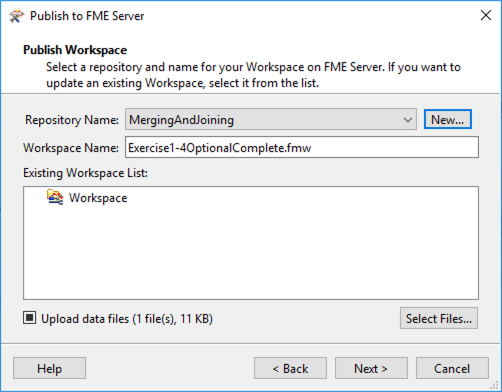This screenshot has width=502, height=392.
Task: Click the FME Workbench icon in title bar
Action: (16, 16)
